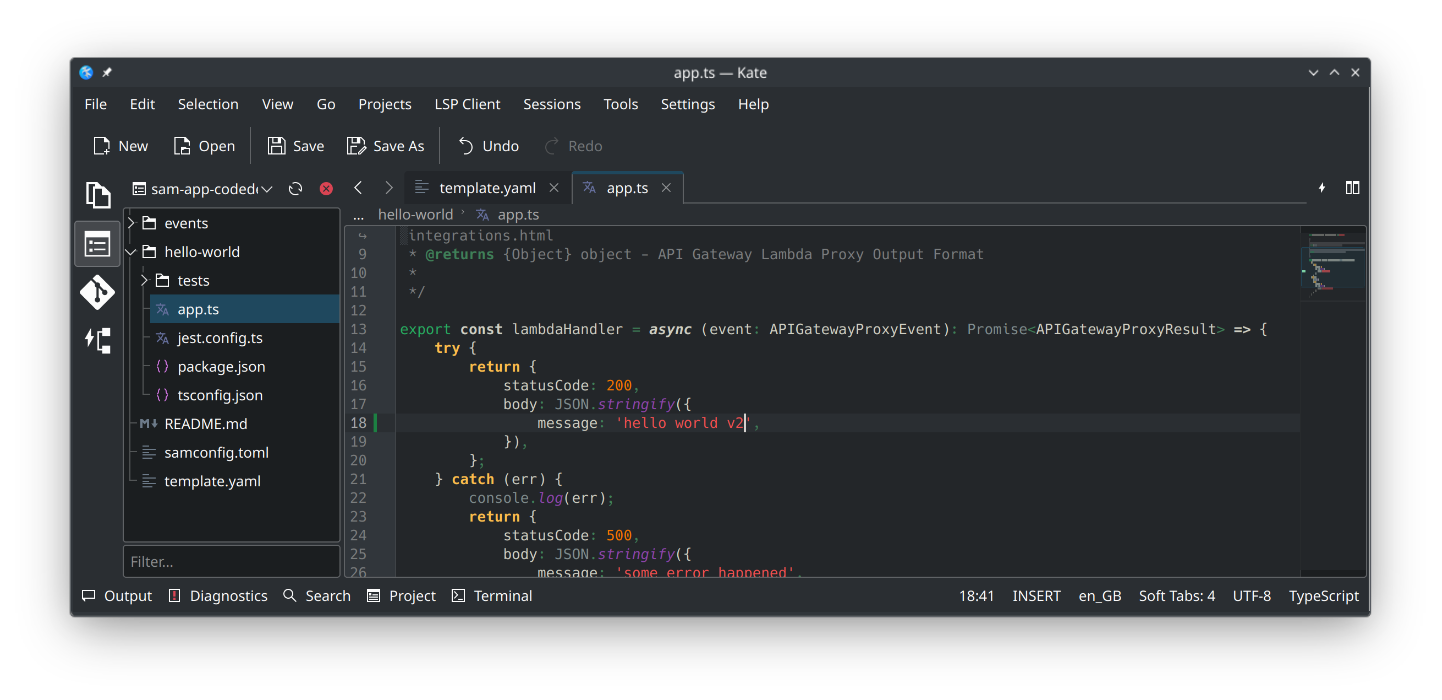Viewport: 1442px width, 700px height.
Task: Go to previous tab with the back arrow
Action: pos(358,188)
